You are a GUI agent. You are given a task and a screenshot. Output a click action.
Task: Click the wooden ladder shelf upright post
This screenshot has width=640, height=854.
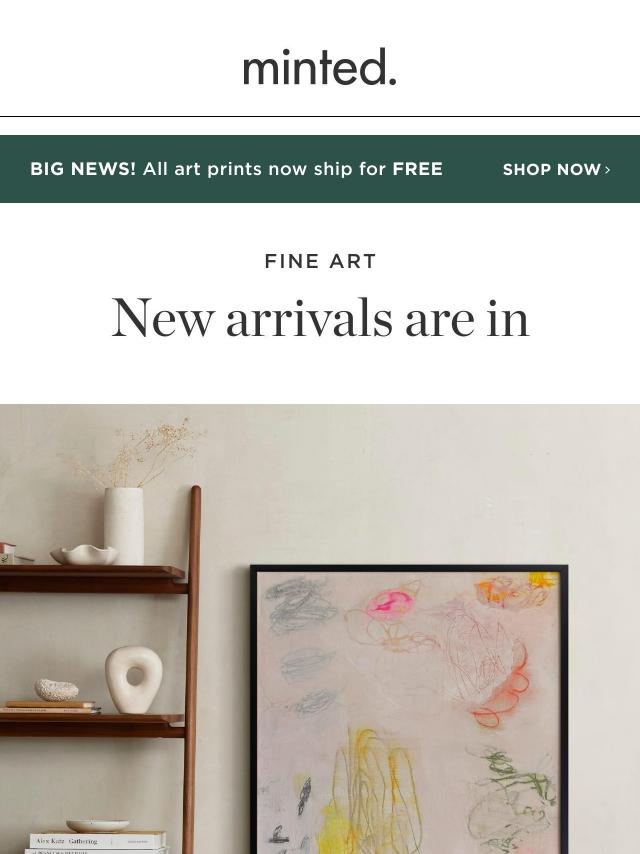(x=192, y=670)
